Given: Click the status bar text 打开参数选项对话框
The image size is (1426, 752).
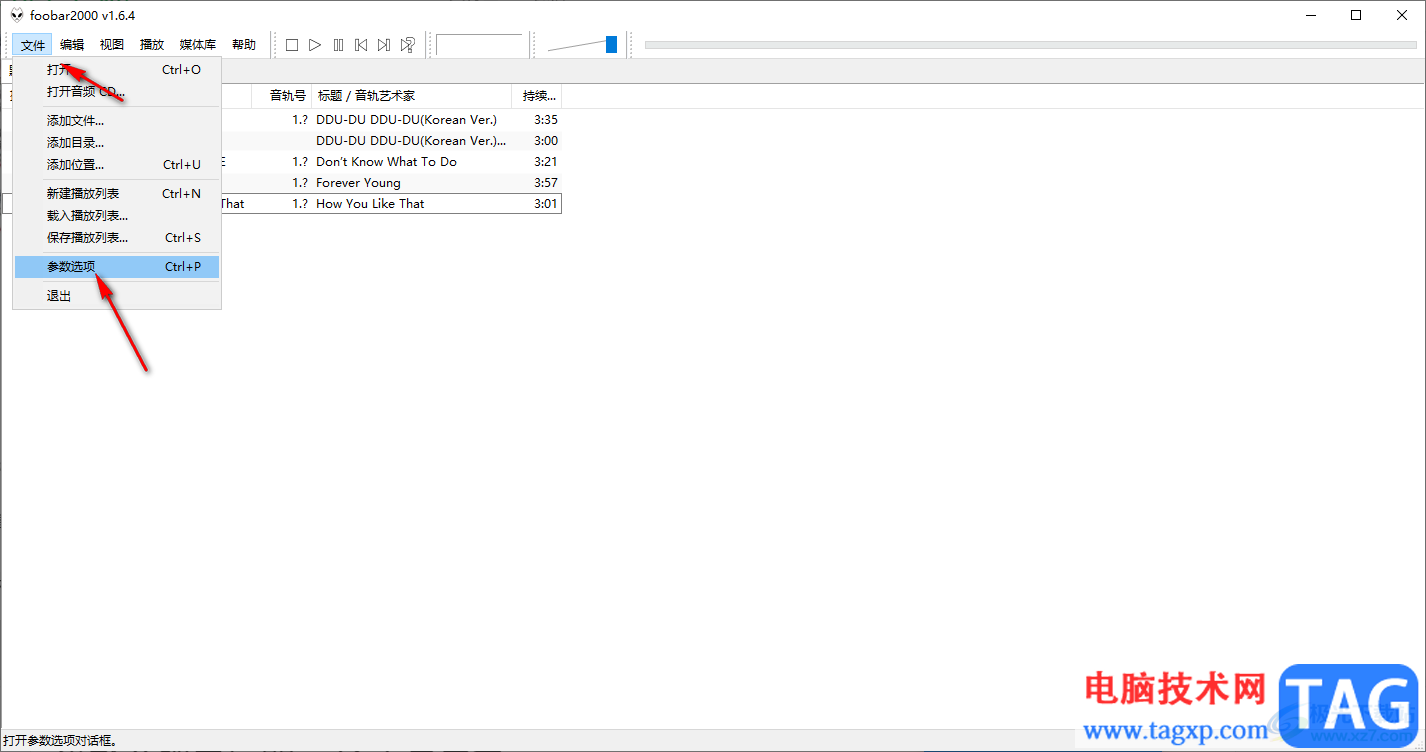Looking at the screenshot, I should pos(60,741).
